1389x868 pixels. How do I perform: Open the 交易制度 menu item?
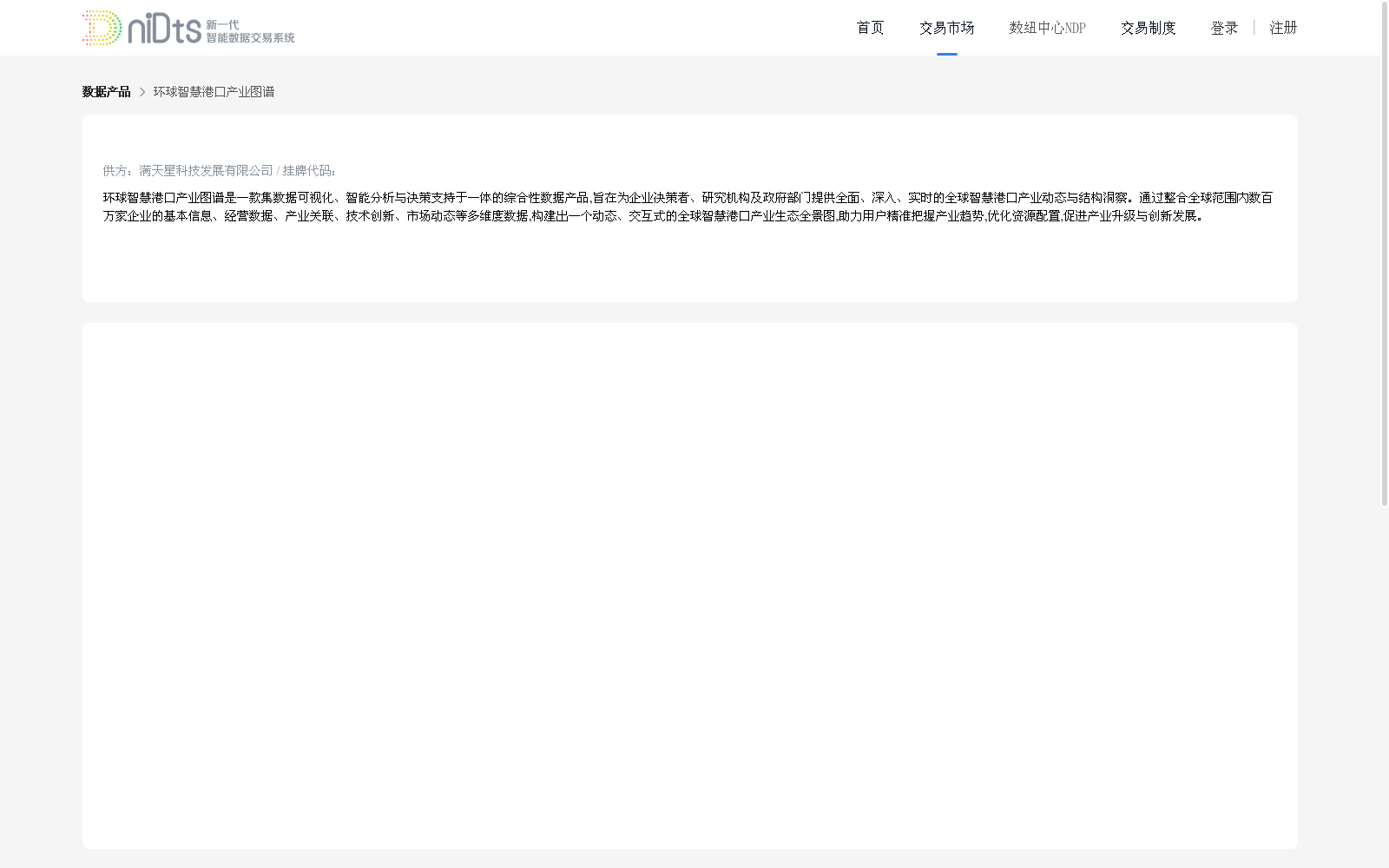click(1148, 28)
